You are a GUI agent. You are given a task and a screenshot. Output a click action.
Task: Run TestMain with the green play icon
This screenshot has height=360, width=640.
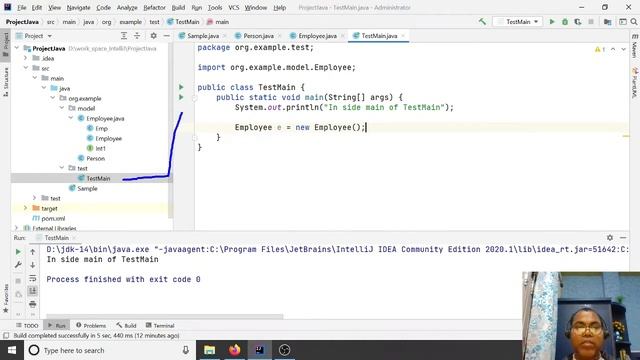(552, 22)
